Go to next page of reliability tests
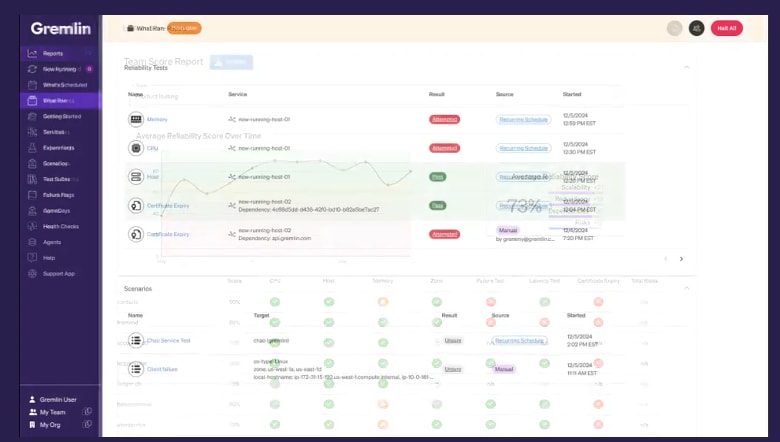This screenshot has width=780, height=442. [681, 259]
